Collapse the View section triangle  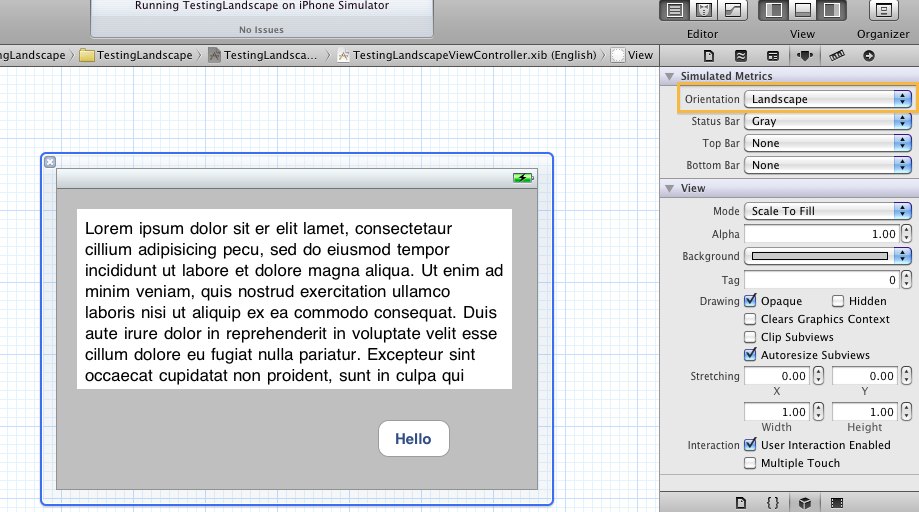(x=669, y=189)
